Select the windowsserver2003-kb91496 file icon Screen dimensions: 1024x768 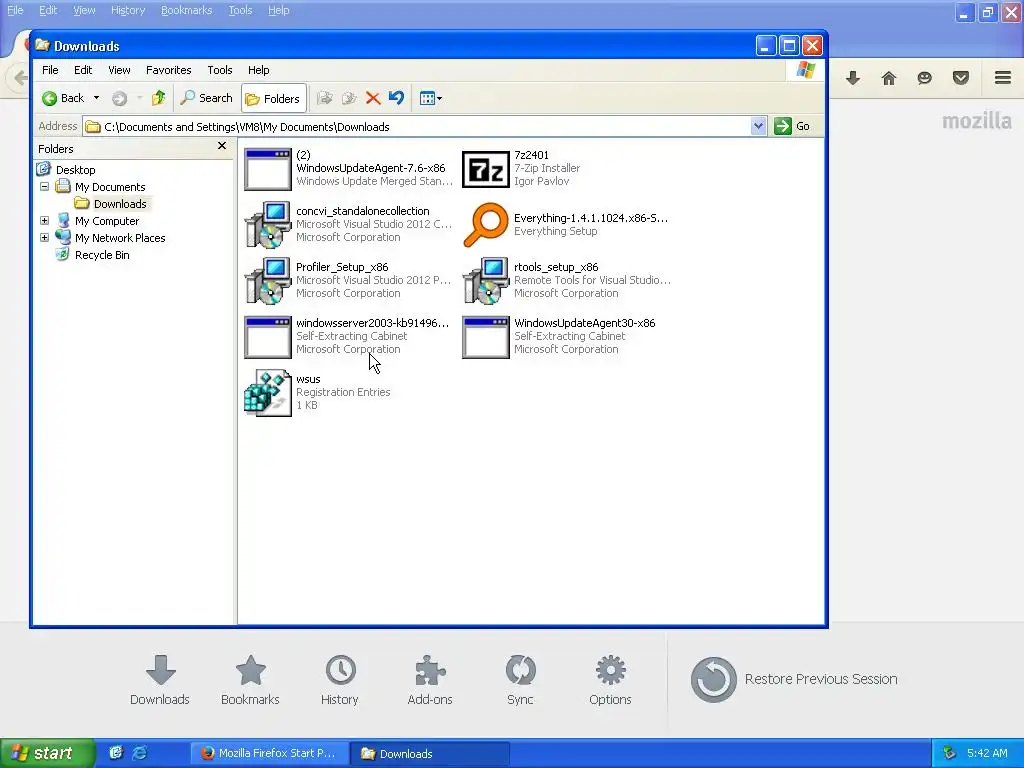[x=268, y=337]
